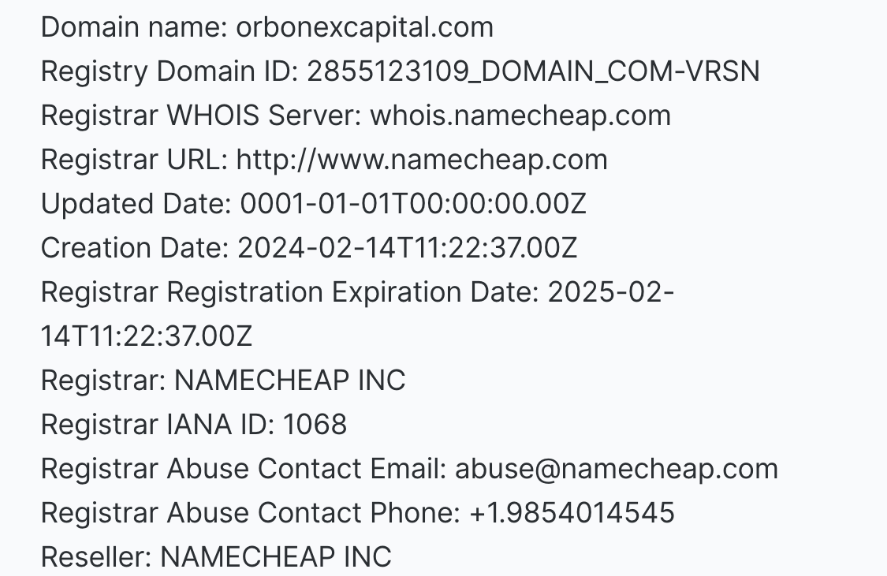This screenshot has height=576, width=887.
Task: Click the 'Registrar Abuse Contact Phone:' label
Action: click(x=251, y=513)
